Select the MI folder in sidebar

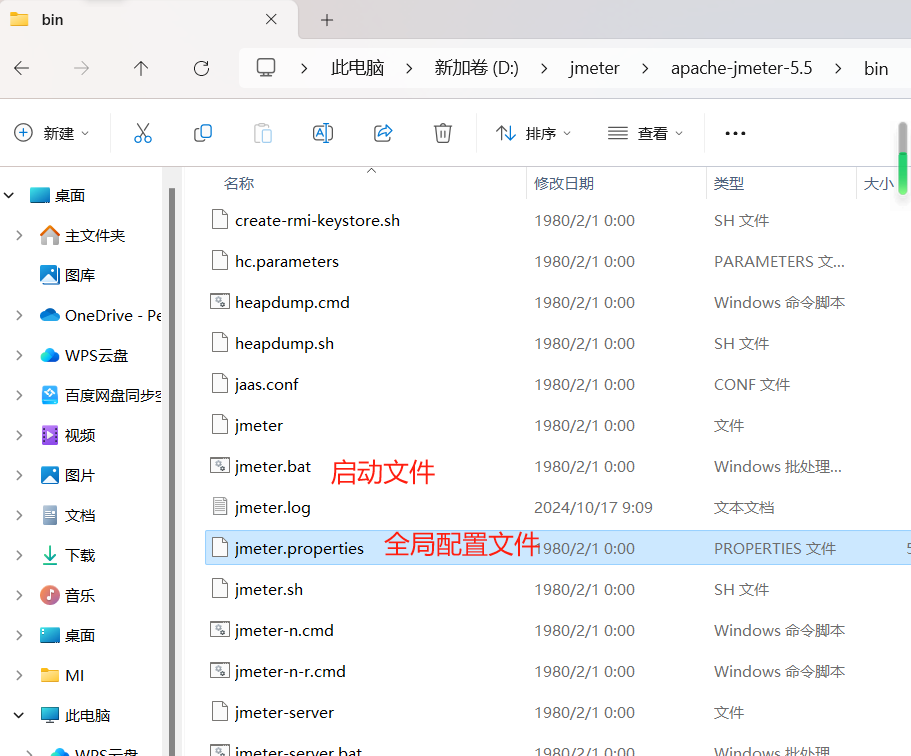[74, 675]
